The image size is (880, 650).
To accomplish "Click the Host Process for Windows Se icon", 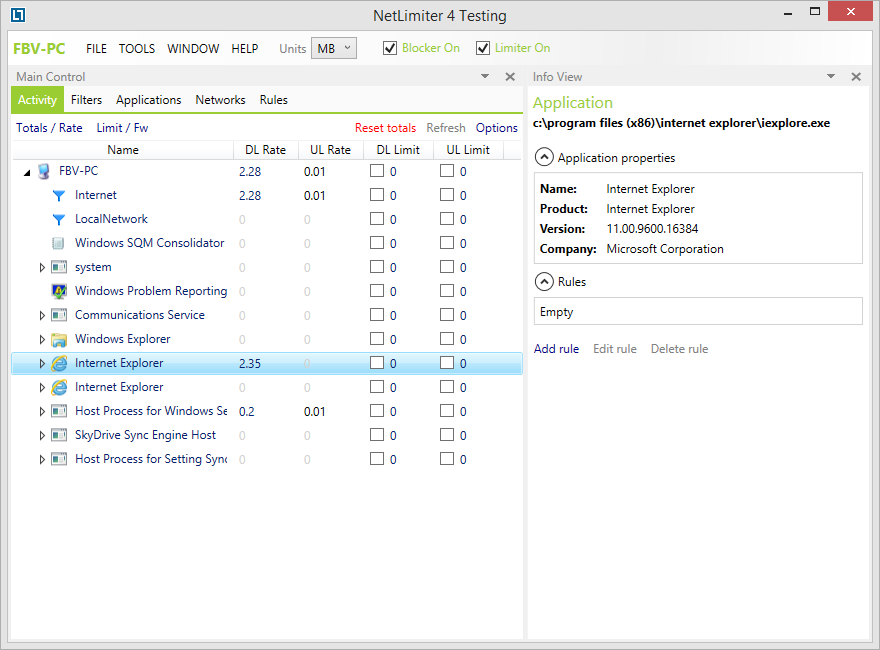I will [x=59, y=411].
